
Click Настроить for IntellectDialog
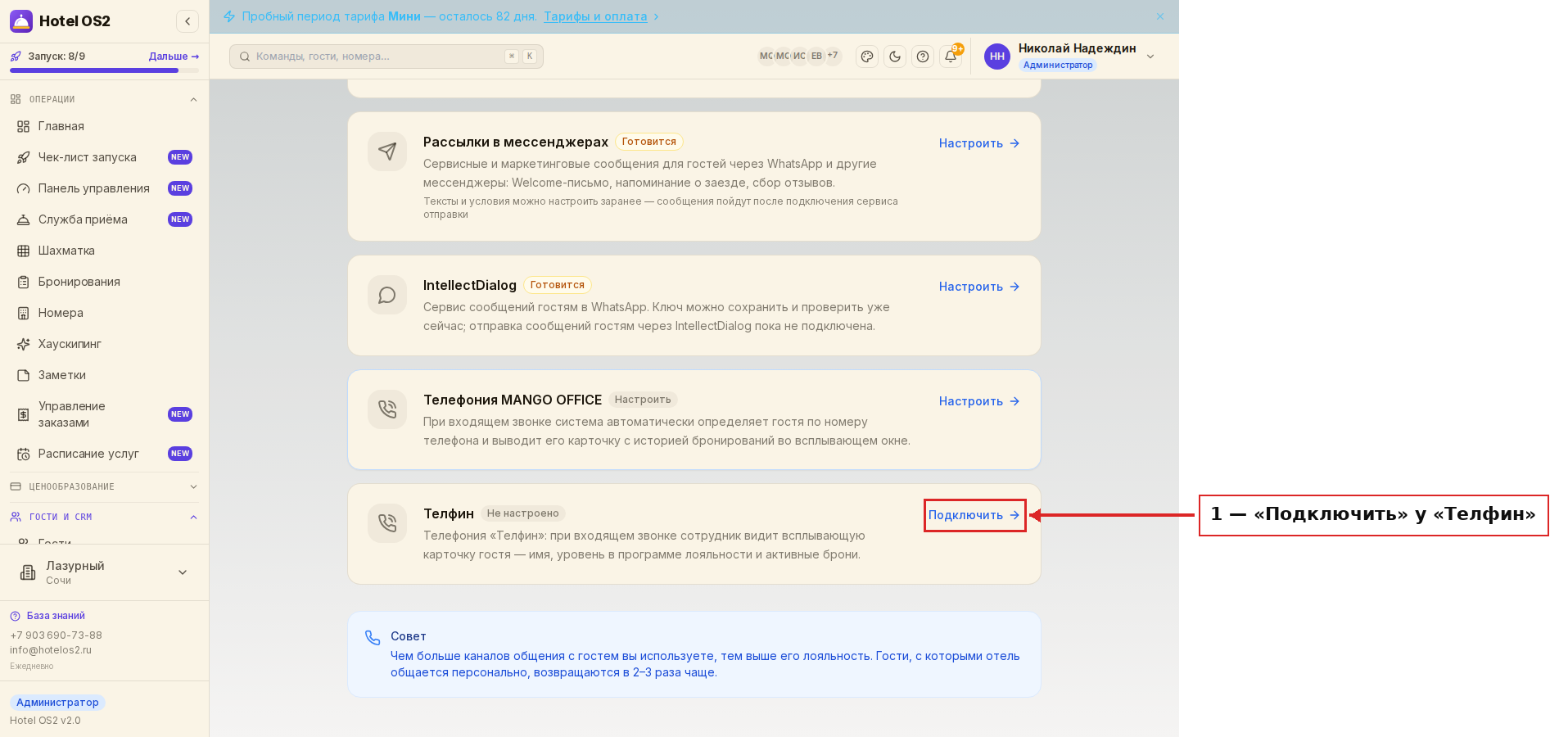pyautogui.click(x=979, y=287)
